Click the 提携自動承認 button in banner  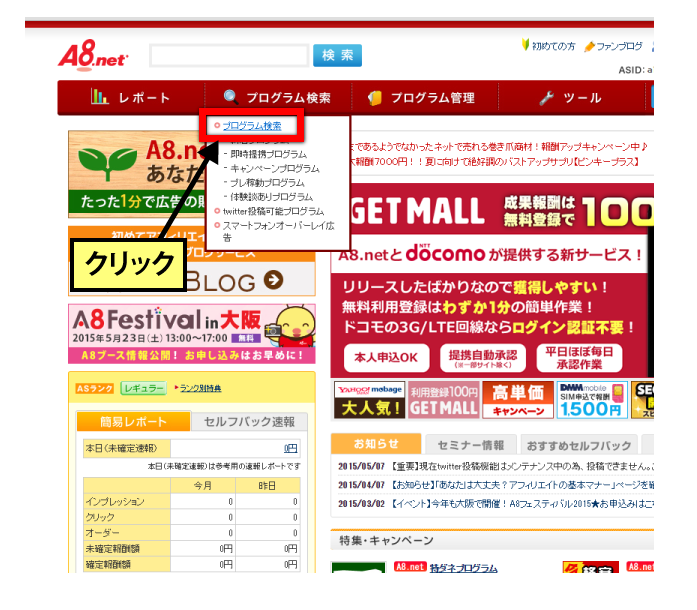483,357
